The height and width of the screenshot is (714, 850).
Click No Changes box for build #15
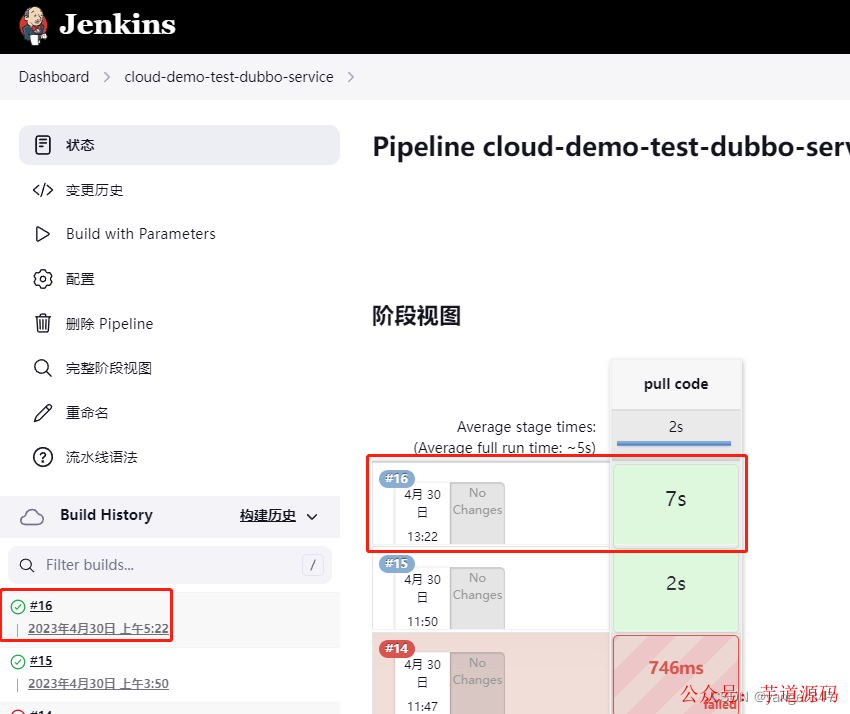478,598
